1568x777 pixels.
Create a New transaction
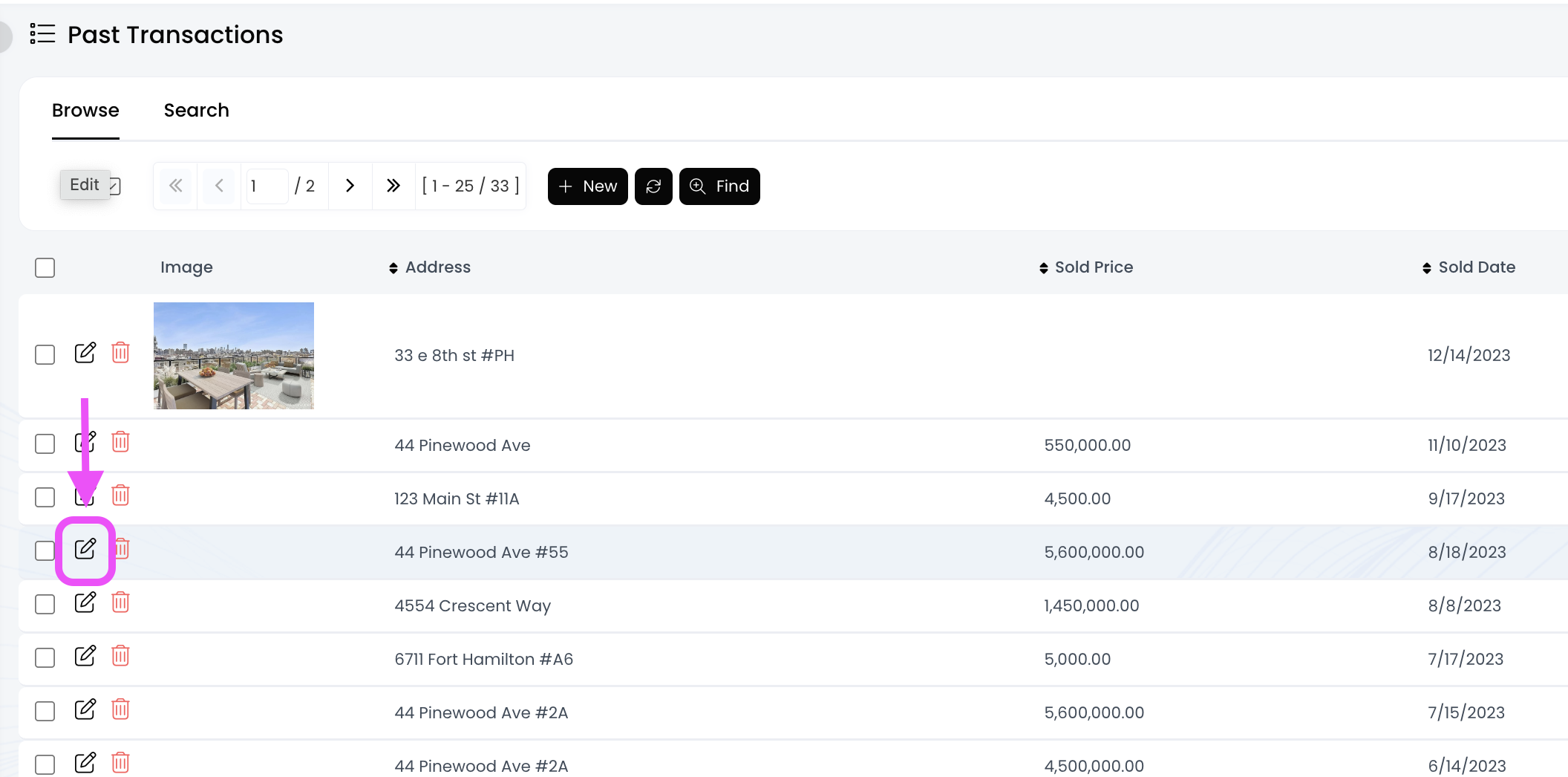587,186
